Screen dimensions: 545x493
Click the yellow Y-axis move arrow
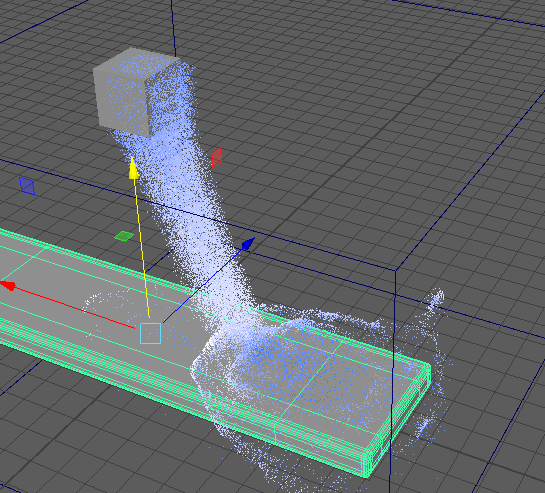pos(134,168)
